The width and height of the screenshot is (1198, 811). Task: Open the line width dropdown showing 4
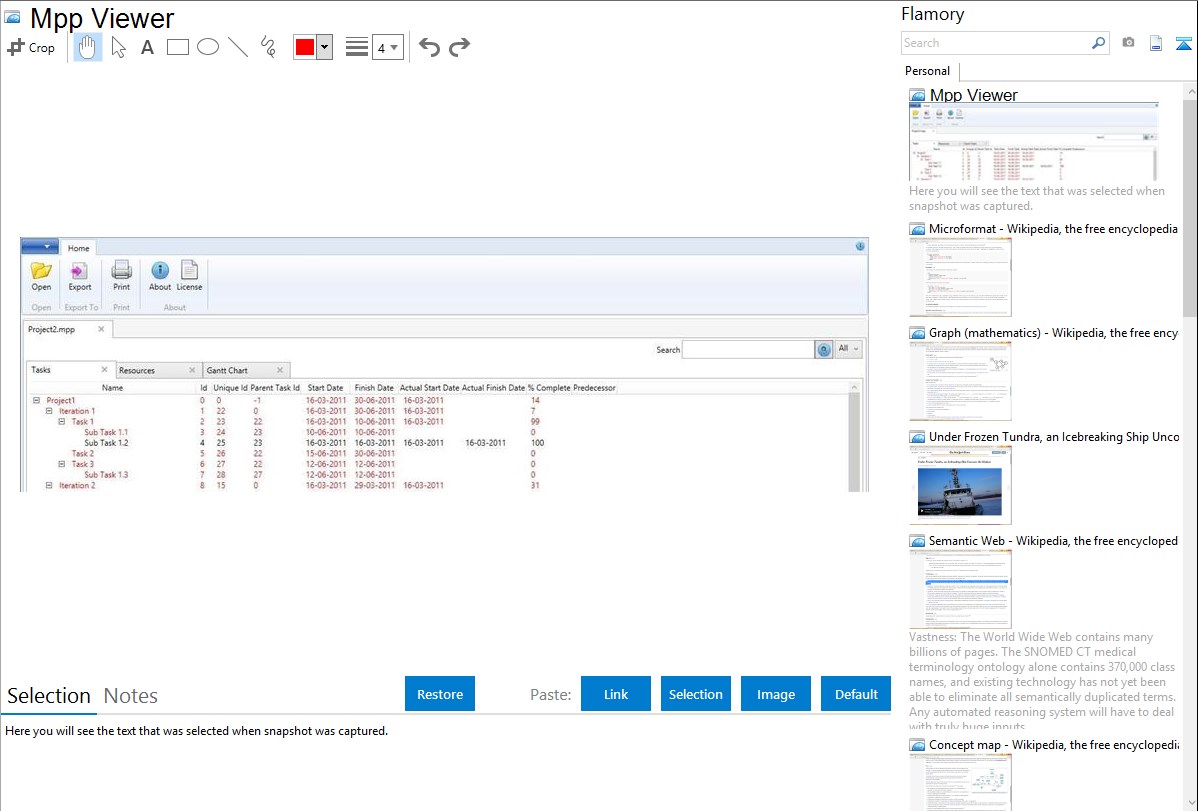[x=387, y=47]
